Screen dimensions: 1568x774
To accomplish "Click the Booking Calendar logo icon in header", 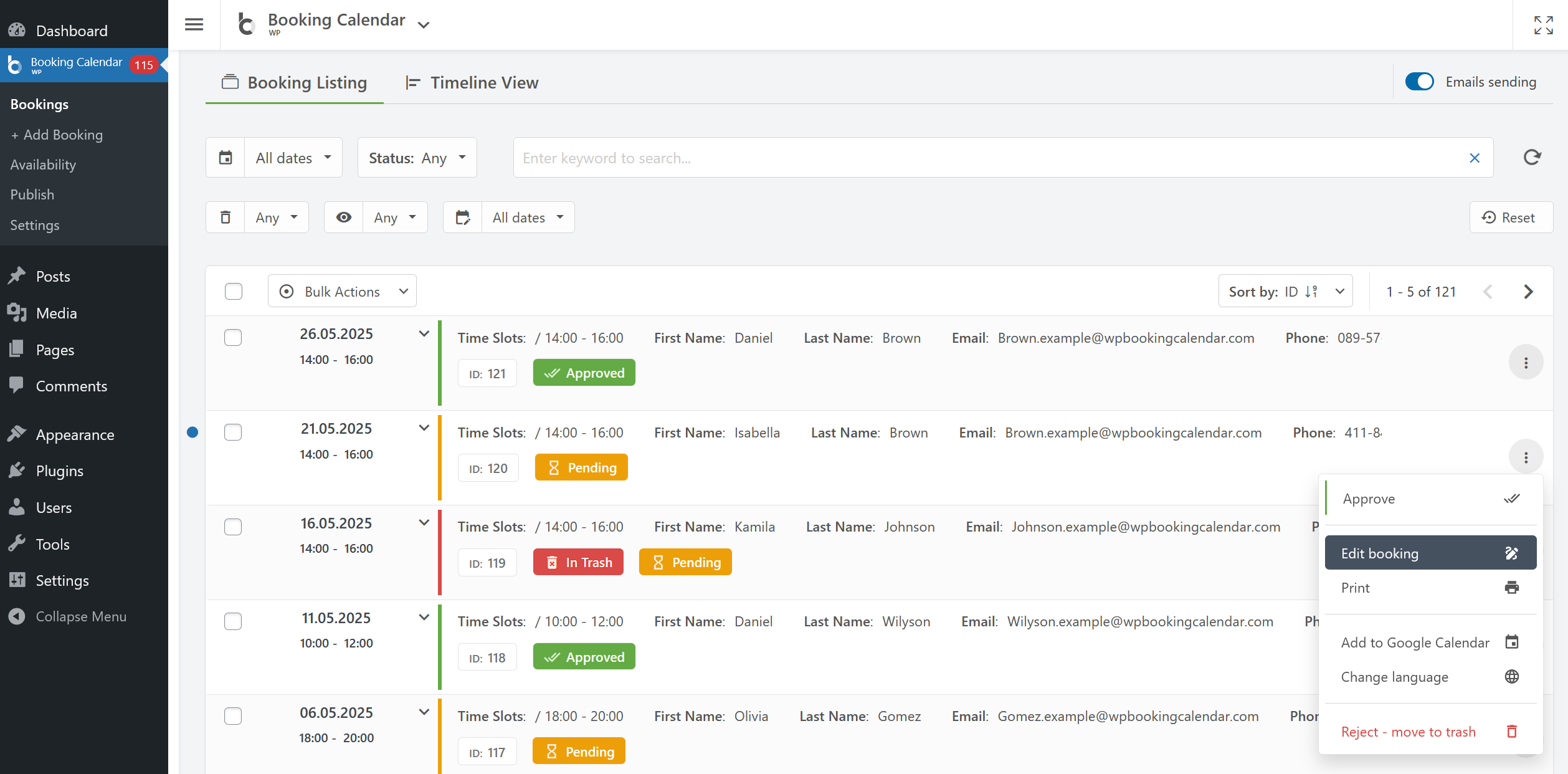I will [x=246, y=24].
